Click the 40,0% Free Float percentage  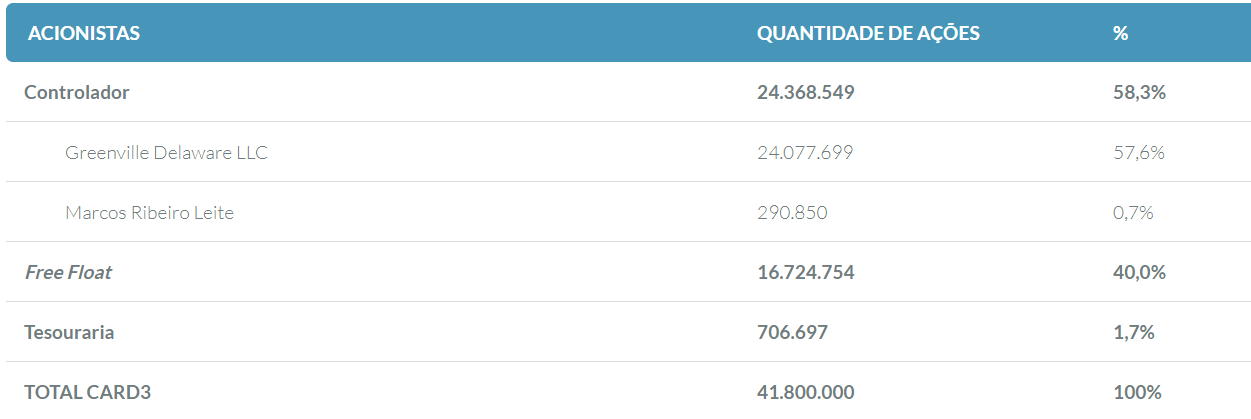click(1139, 272)
